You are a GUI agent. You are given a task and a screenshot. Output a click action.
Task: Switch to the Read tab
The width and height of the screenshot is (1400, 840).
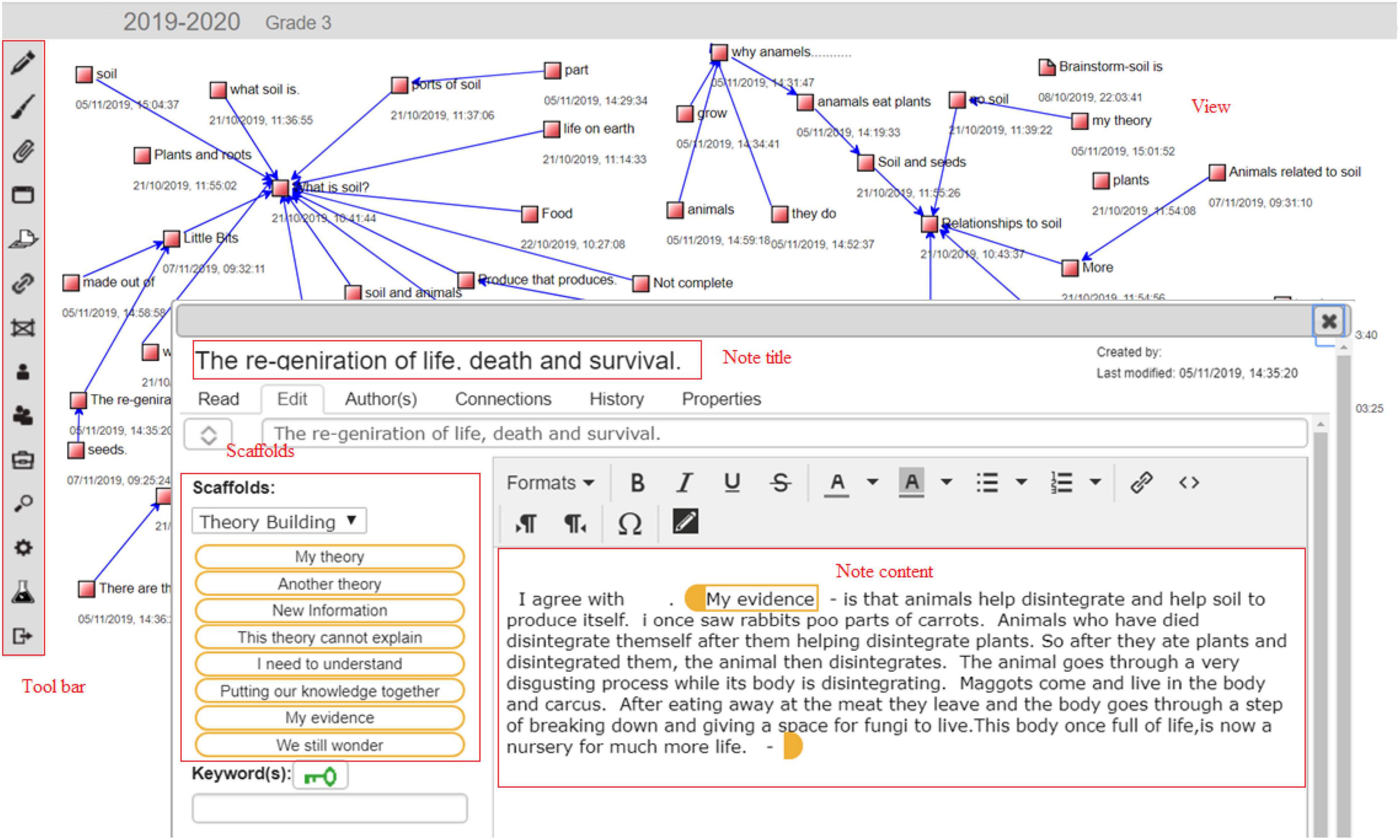coord(218,399)
